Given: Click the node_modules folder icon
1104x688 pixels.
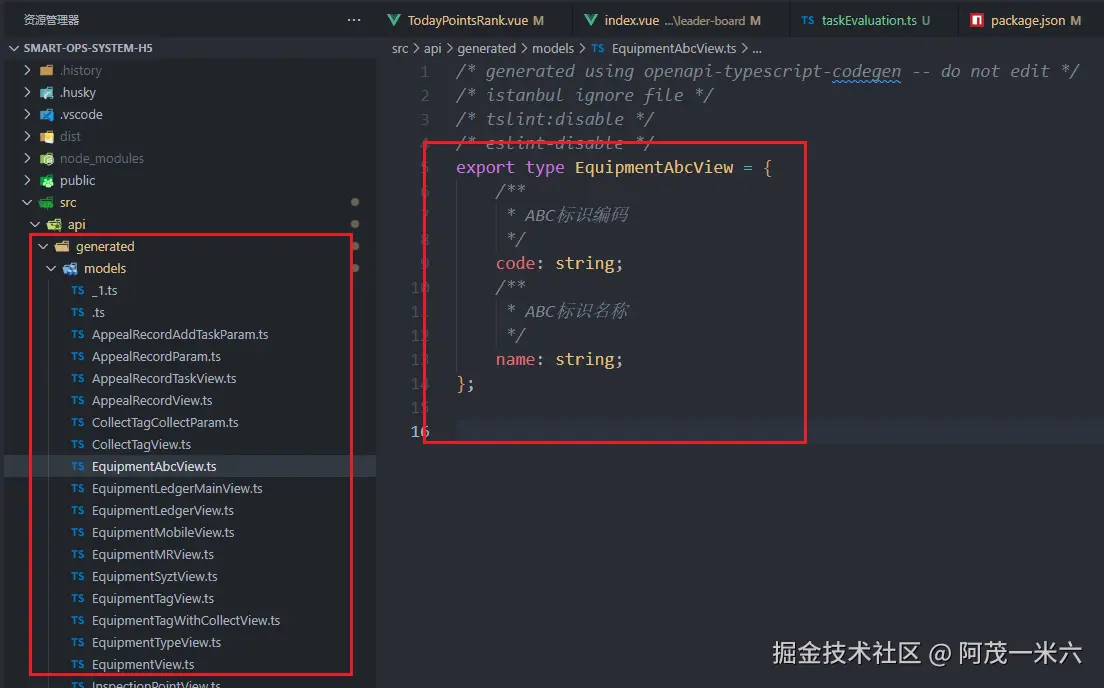Looking at the screenshot, I should click(x=46, y=158).
